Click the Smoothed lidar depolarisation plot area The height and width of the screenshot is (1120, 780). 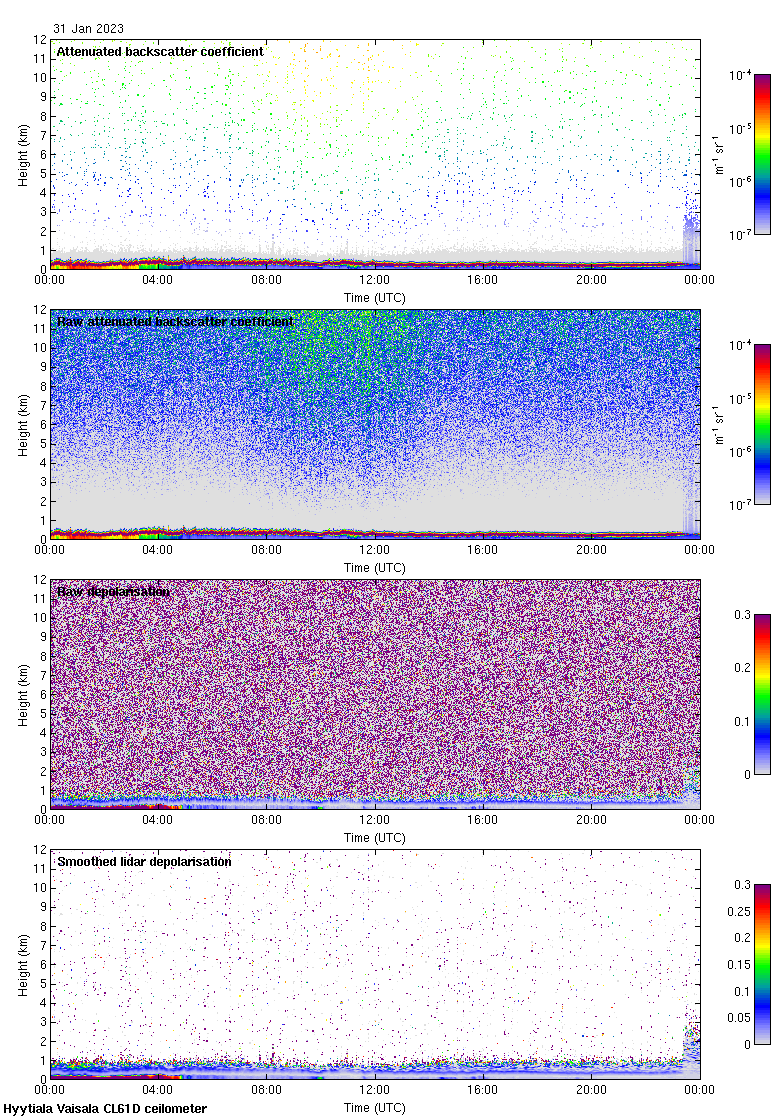[x=375, y=964]
